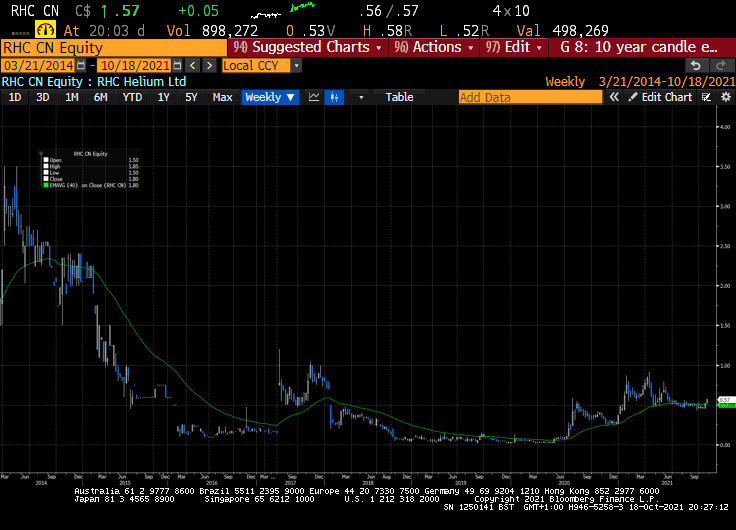This screenshot has width=736, height=530.
Task: Toggle the Close legend box
Action: coord(44,178)
